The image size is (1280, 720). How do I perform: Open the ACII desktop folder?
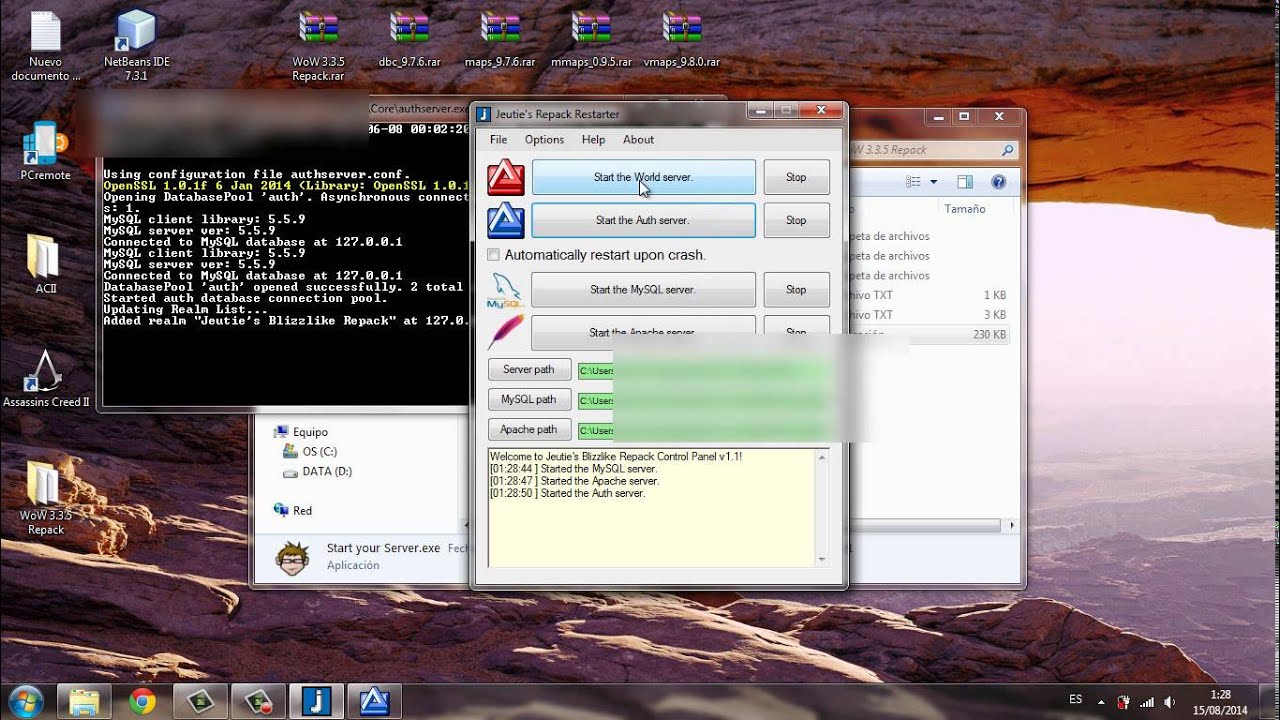coord(46,264)
